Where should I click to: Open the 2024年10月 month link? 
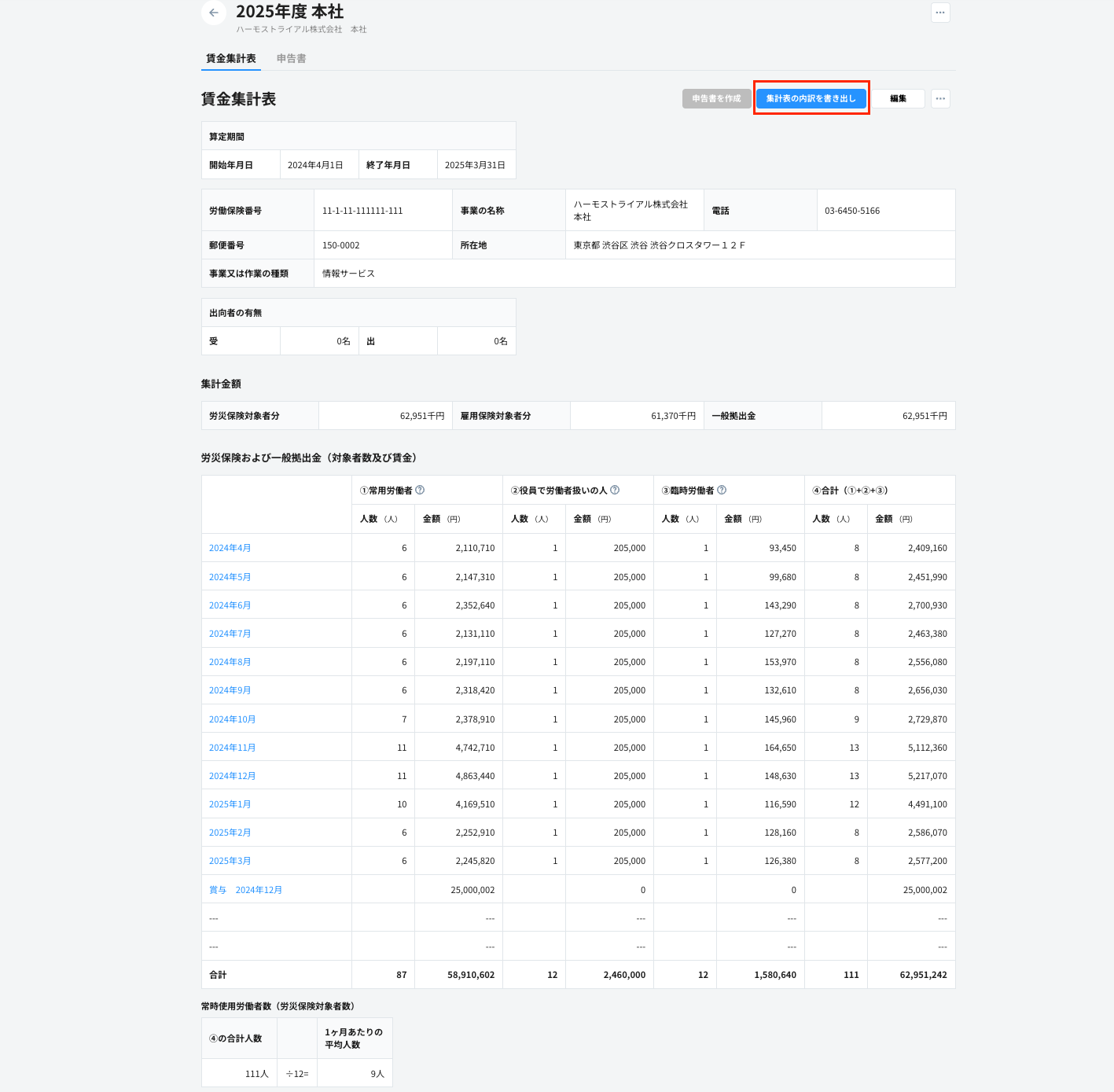[x=232, y=719]
